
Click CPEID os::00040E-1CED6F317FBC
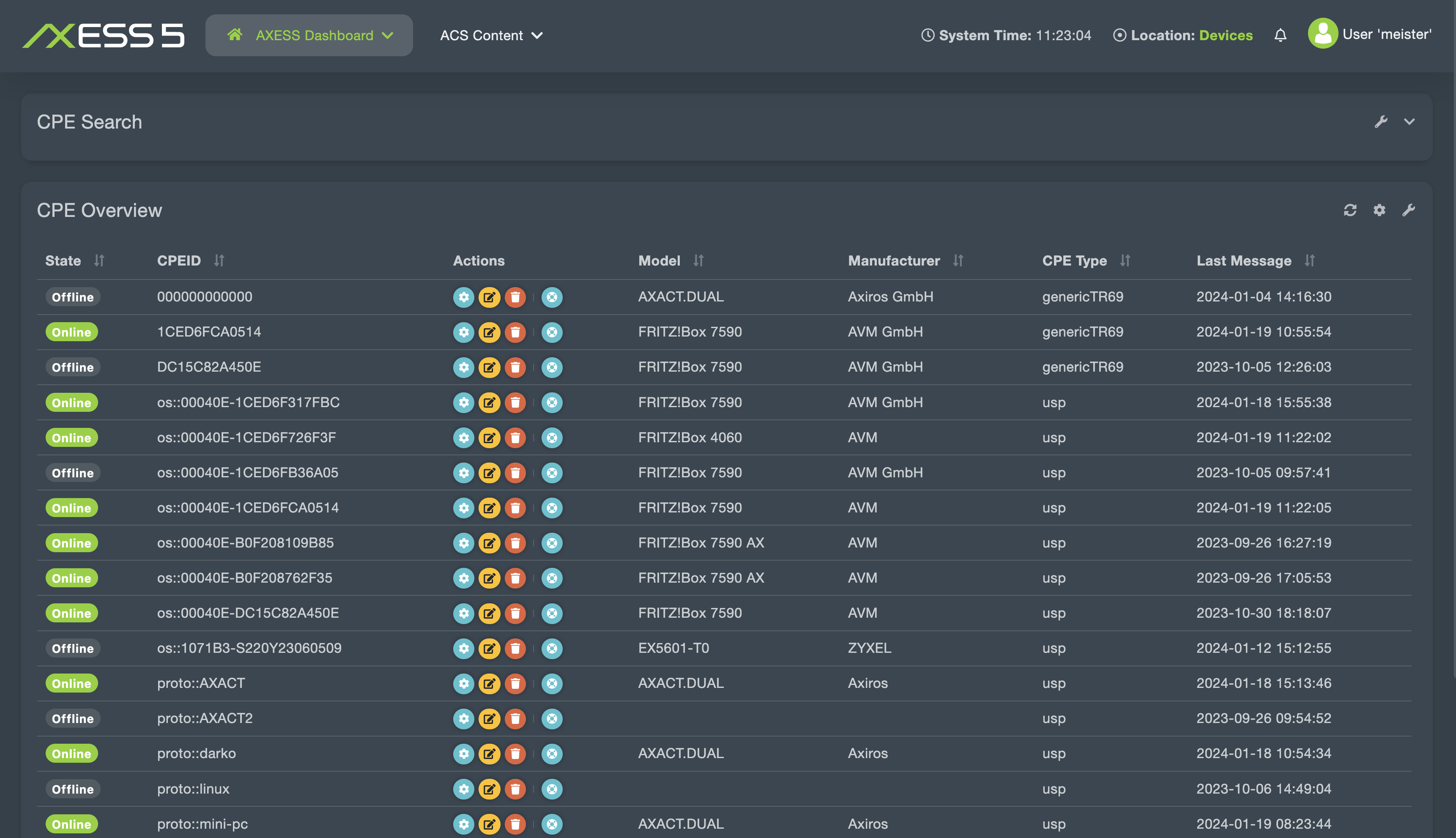tap(248, 403)
